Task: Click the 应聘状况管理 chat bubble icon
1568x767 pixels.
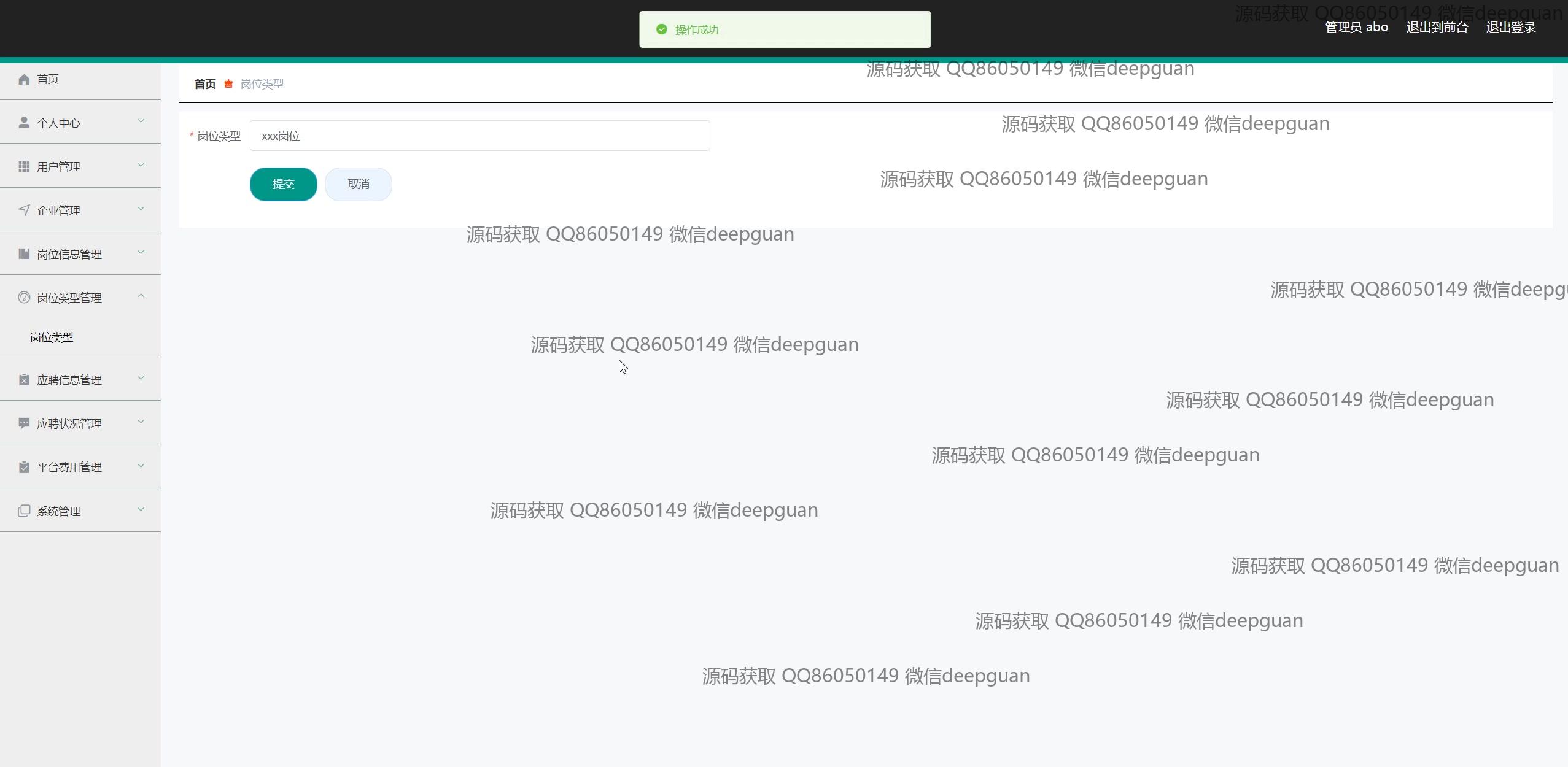Action: [x=24, y=423]
